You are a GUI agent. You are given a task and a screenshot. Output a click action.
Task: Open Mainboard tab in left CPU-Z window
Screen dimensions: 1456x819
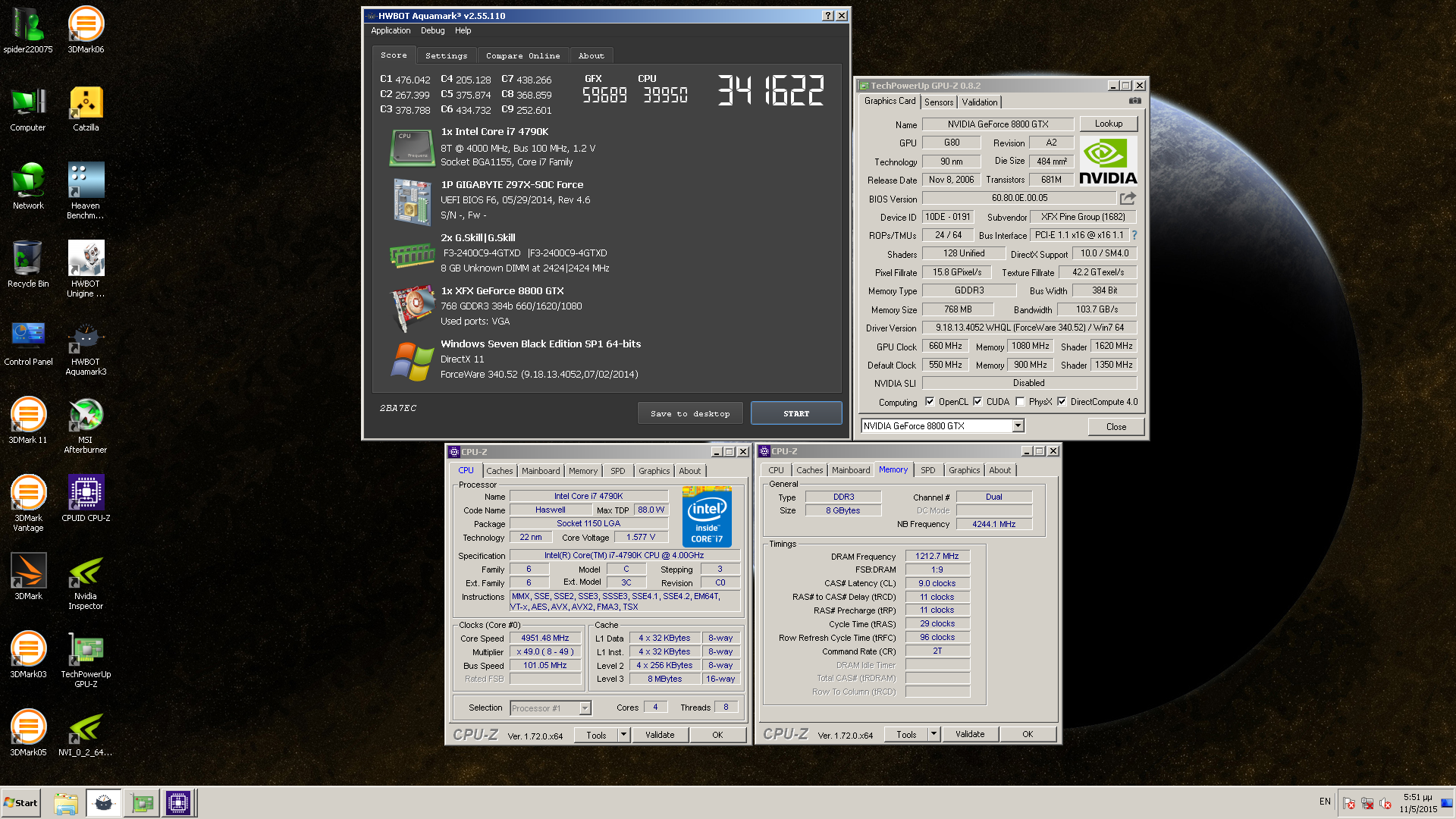pos(541,471)
